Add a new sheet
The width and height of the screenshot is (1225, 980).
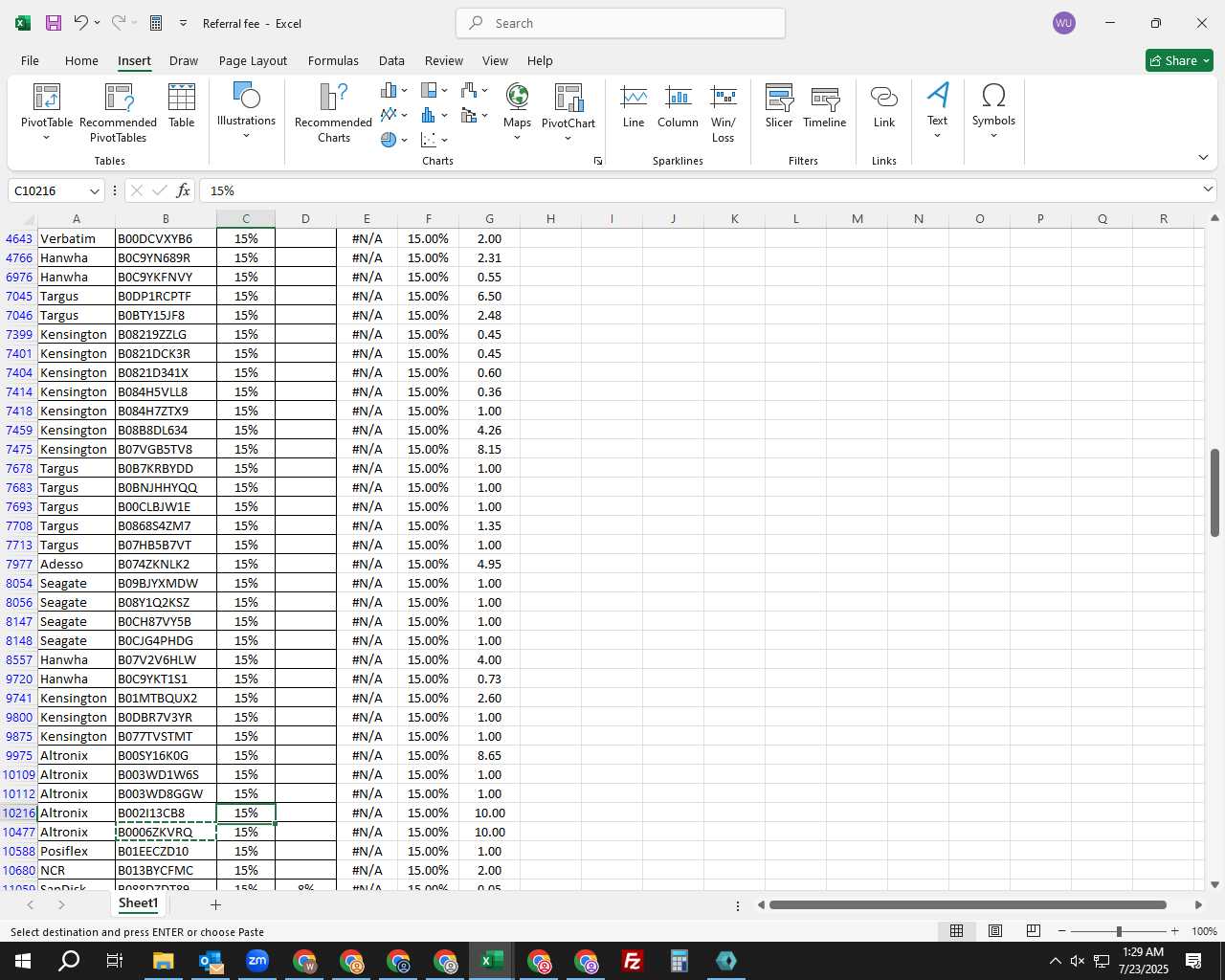click(x=215, y=904)
